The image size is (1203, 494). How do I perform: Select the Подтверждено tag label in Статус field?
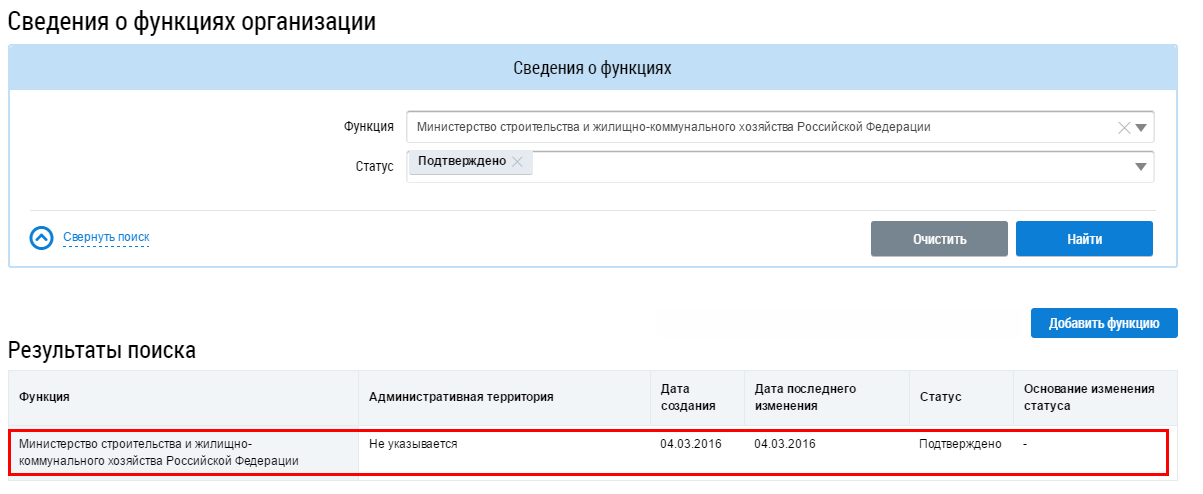(x=462, y=162)
